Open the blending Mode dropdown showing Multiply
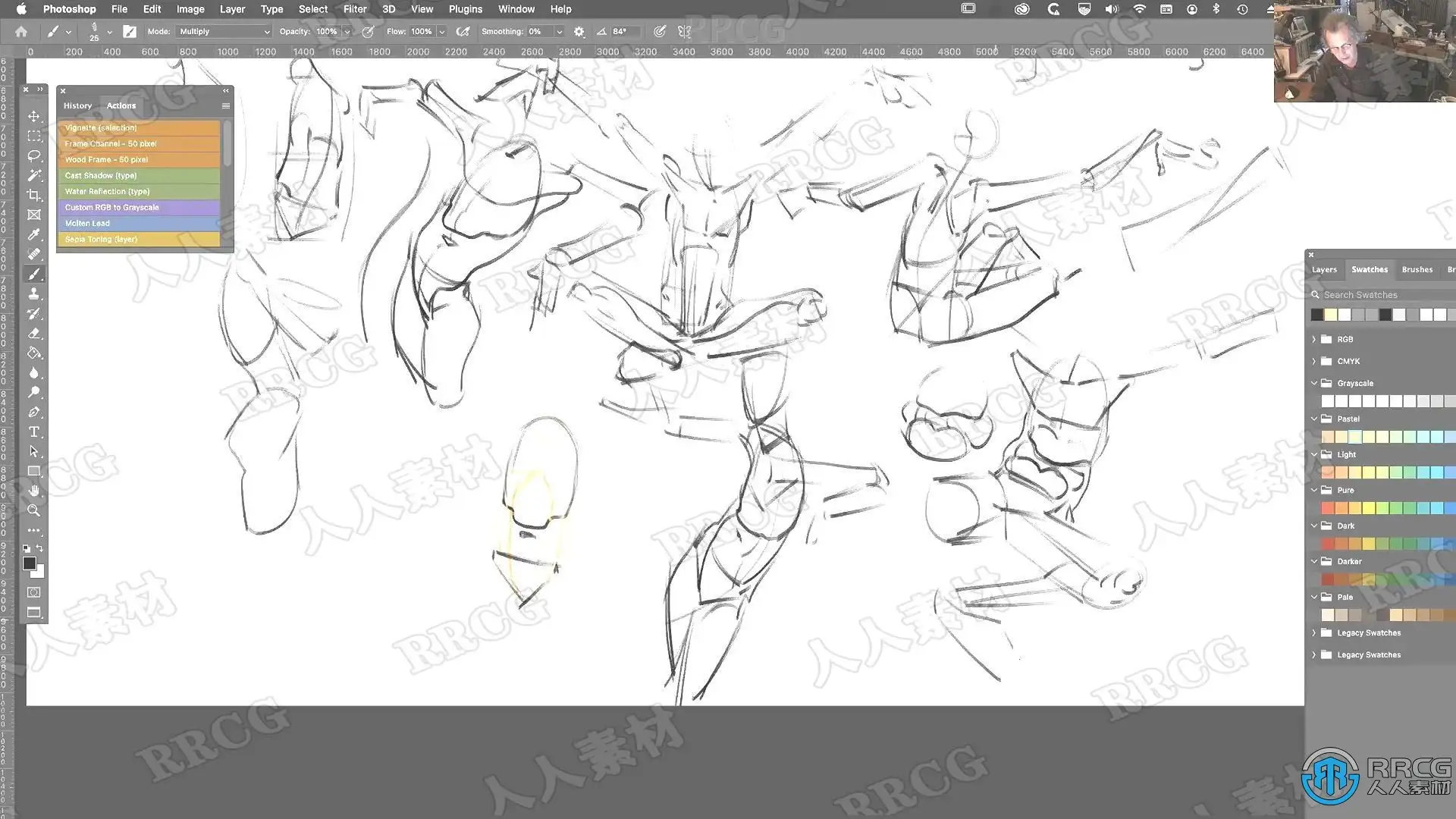Image resolution: width=1456 pixels, height=819 pixels. pos(224,32)
